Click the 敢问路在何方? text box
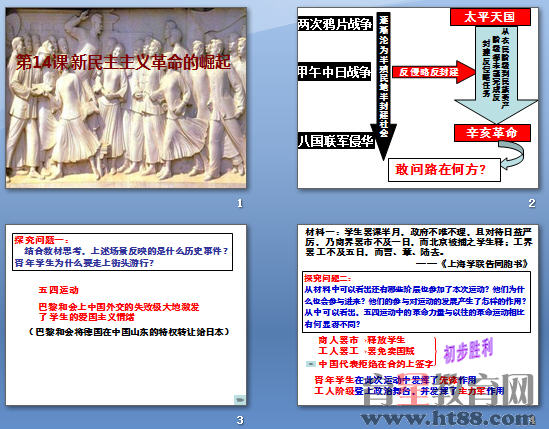Viewport: 549px width, 429px height. point(444,170)
